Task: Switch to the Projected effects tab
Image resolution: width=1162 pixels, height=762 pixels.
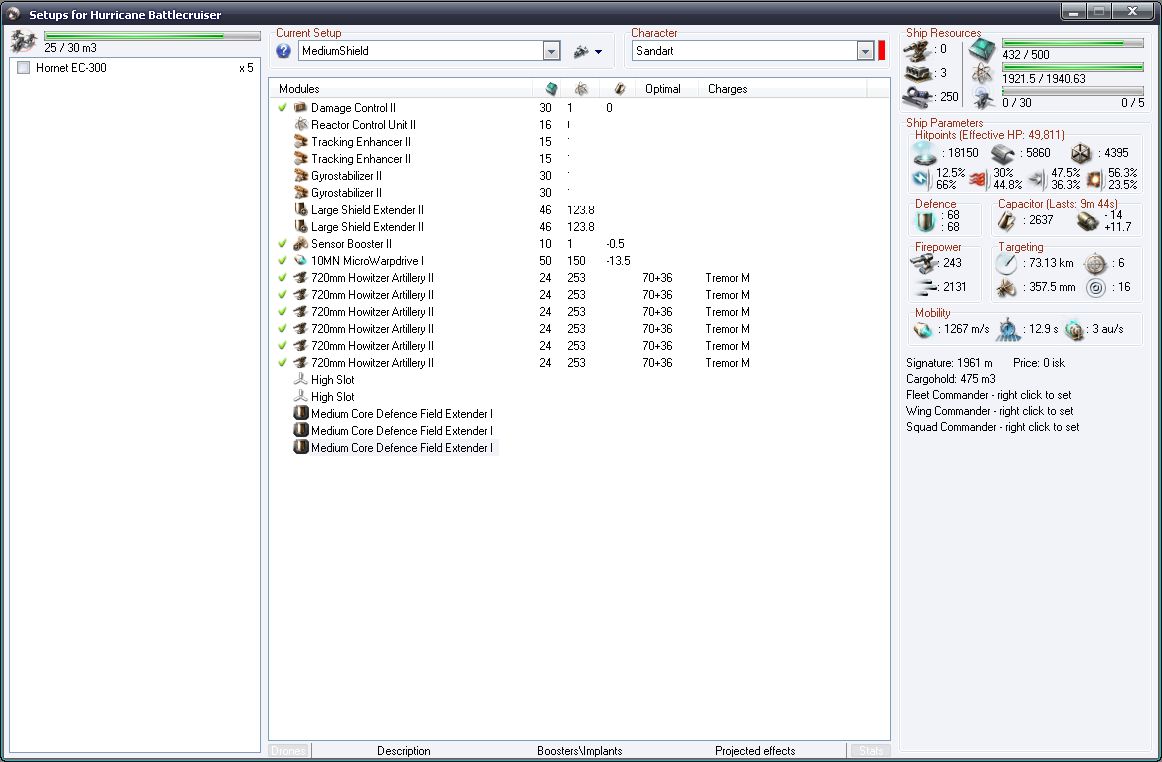Action: [x=755, y=751]
